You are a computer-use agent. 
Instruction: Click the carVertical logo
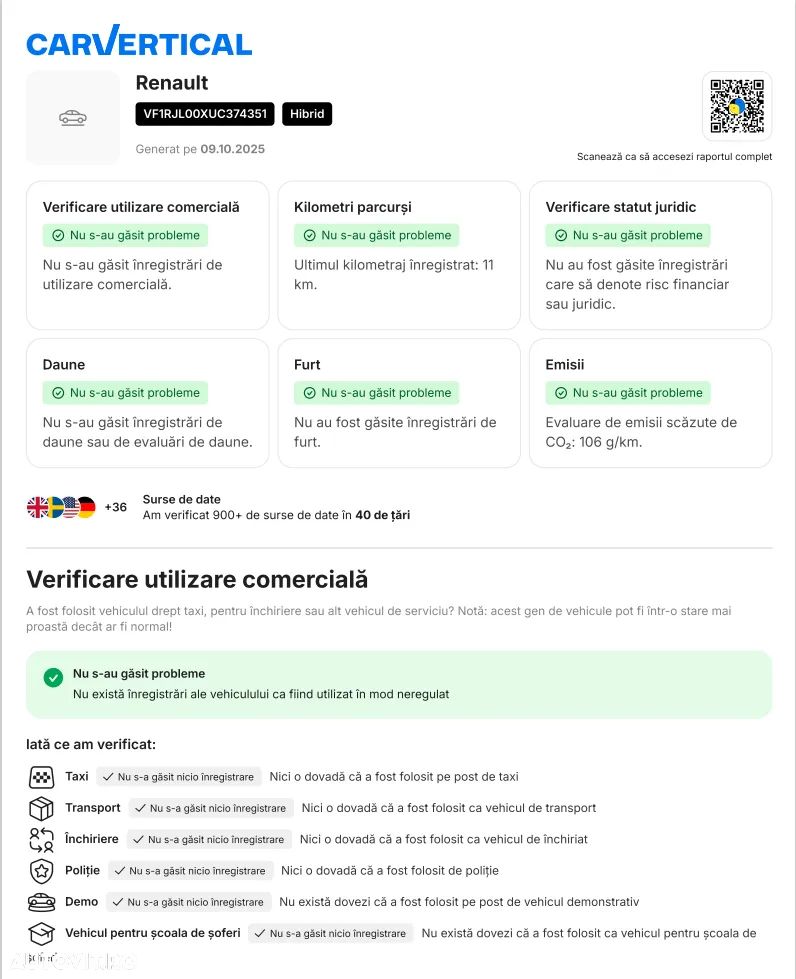(139, 41)
